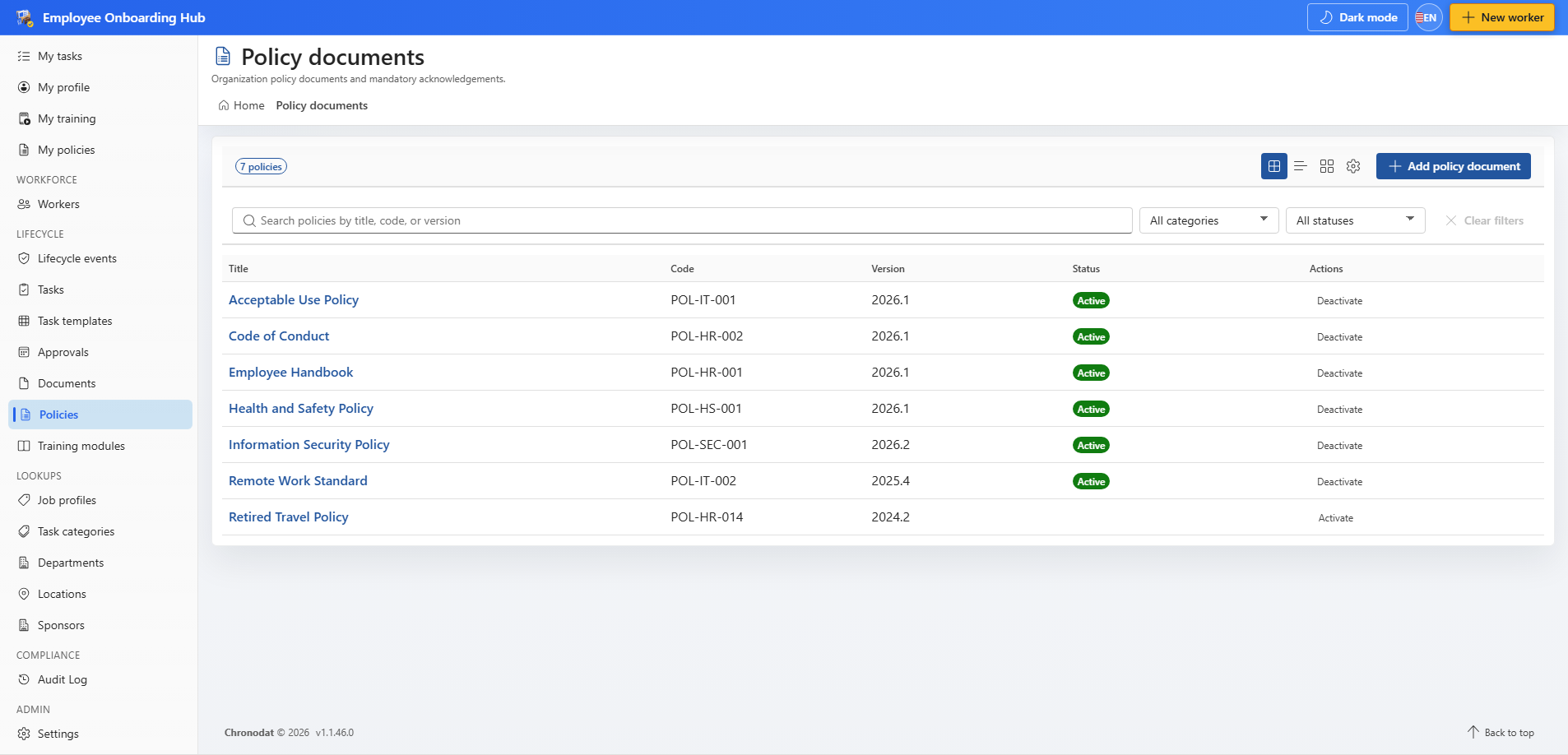Open Remote Work Standard policy
The height and width of the screenshot is (755, 1568).
[298, 480]
